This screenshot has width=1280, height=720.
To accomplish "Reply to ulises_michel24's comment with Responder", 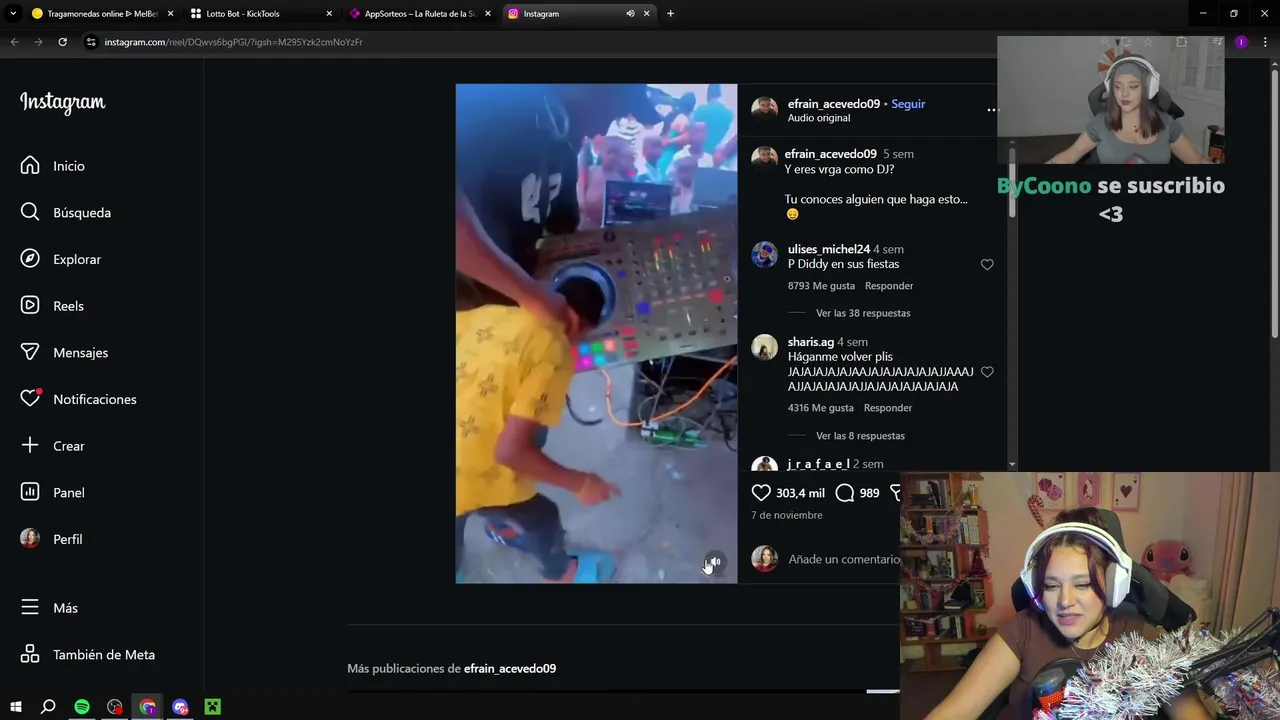I will (x=888, y=286).
